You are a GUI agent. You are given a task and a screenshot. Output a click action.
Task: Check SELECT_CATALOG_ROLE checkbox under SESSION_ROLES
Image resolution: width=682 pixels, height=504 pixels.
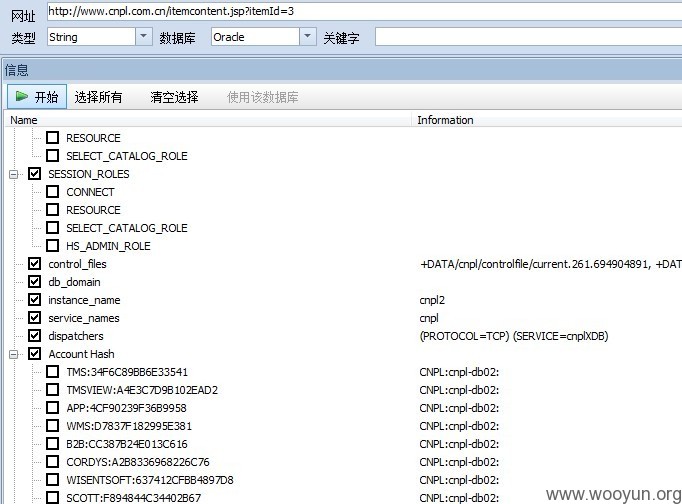52,228
